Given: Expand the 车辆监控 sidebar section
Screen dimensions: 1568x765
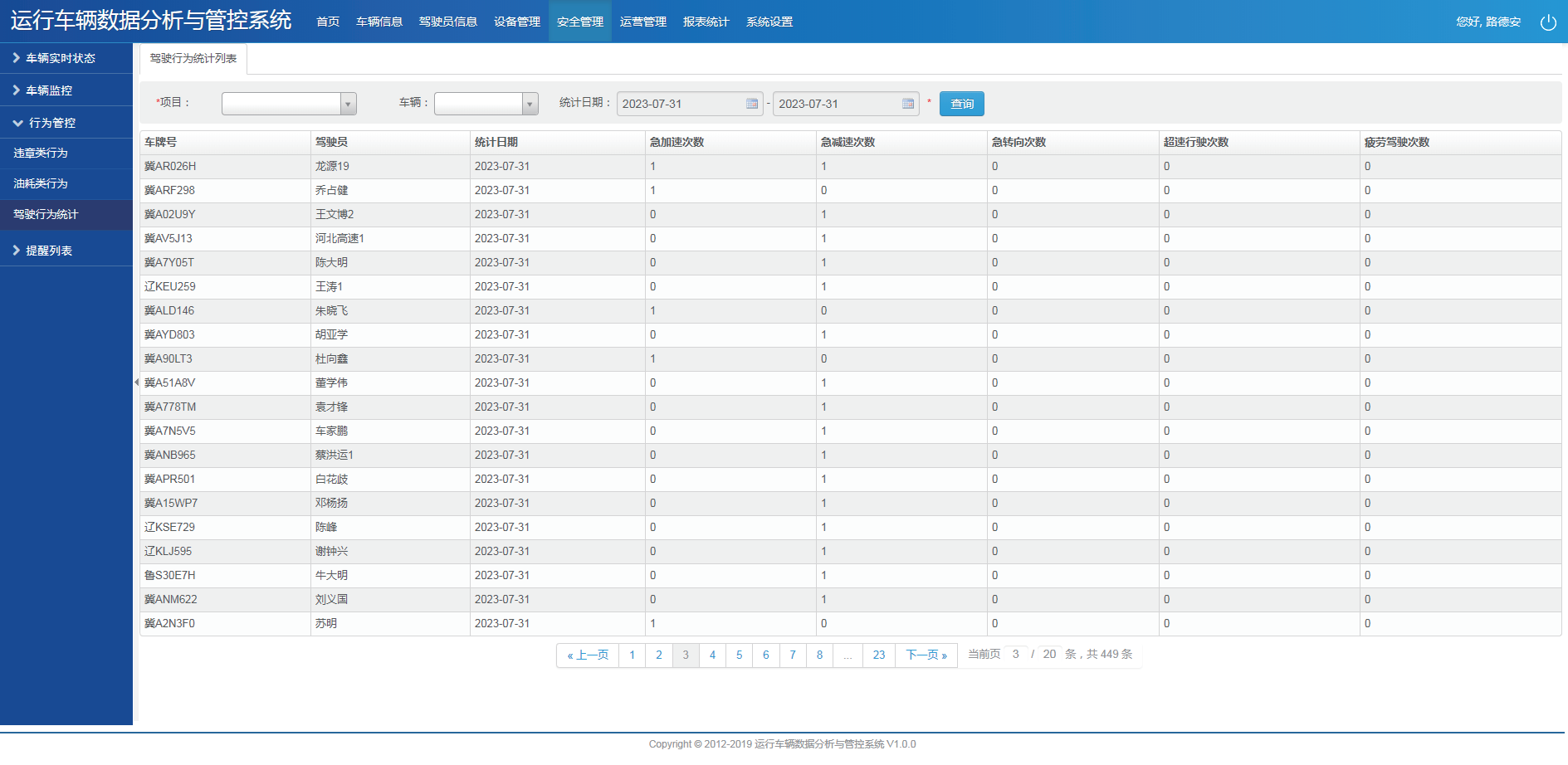Looking at the screenshot, I should (x=50, y=90).
